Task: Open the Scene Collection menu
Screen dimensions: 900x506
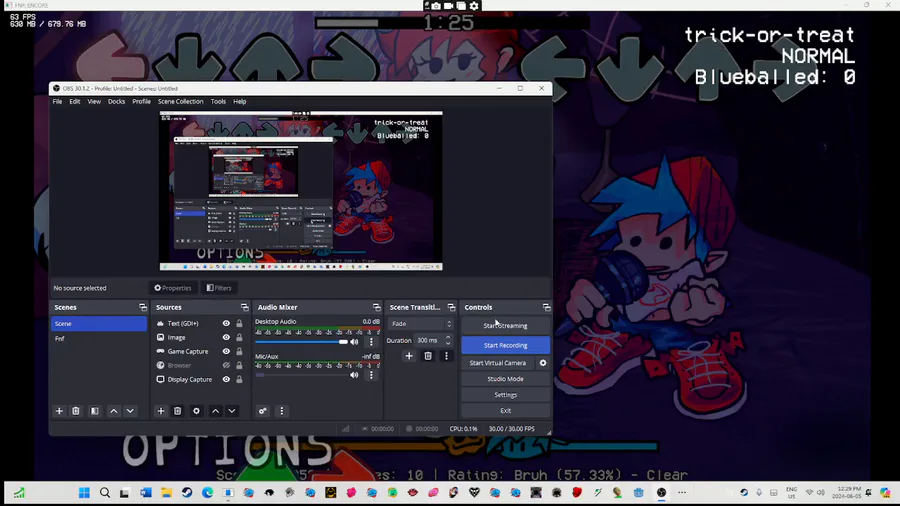Action: click(181, 102)
